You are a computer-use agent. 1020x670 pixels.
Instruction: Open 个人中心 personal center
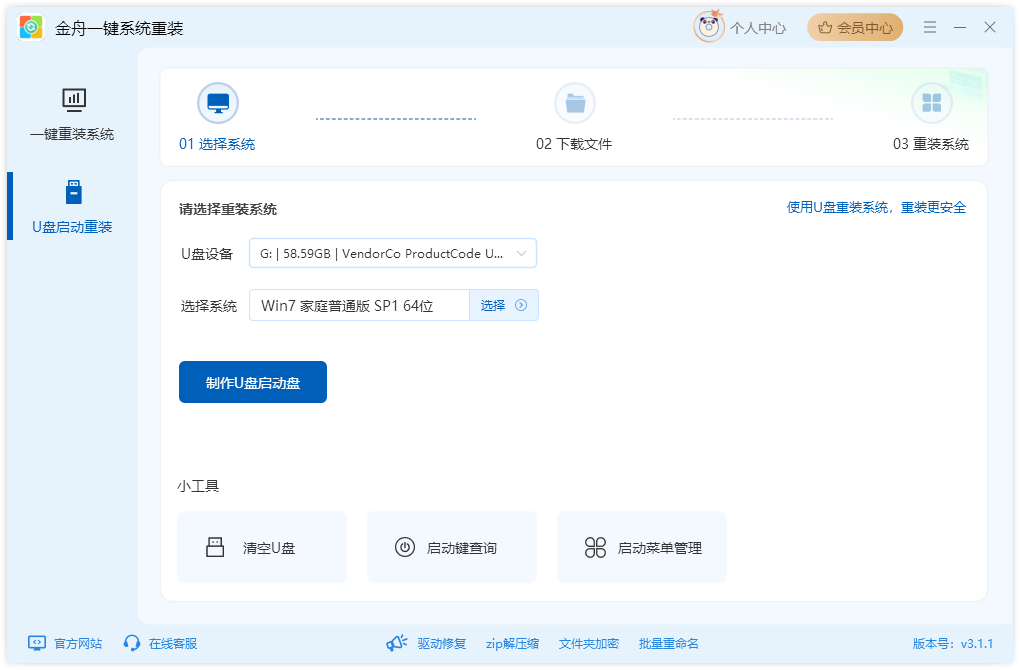pyautogui.click(x=758, y=28)
